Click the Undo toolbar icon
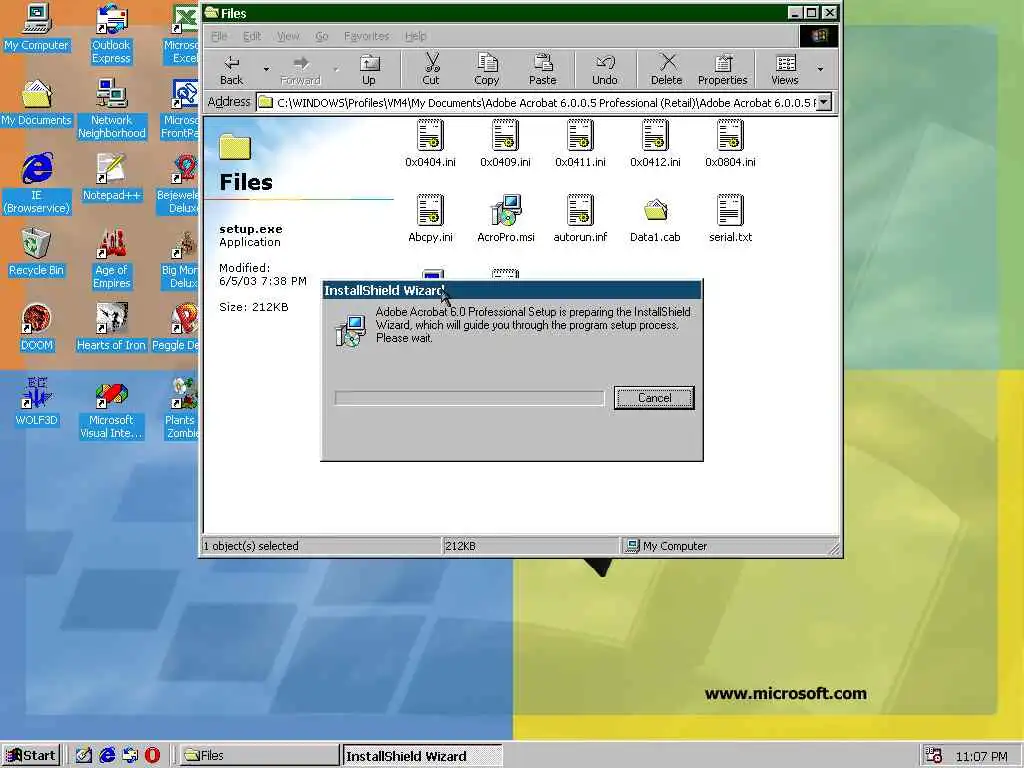This screenshot has width=1024, height=768. pos(605,69)
